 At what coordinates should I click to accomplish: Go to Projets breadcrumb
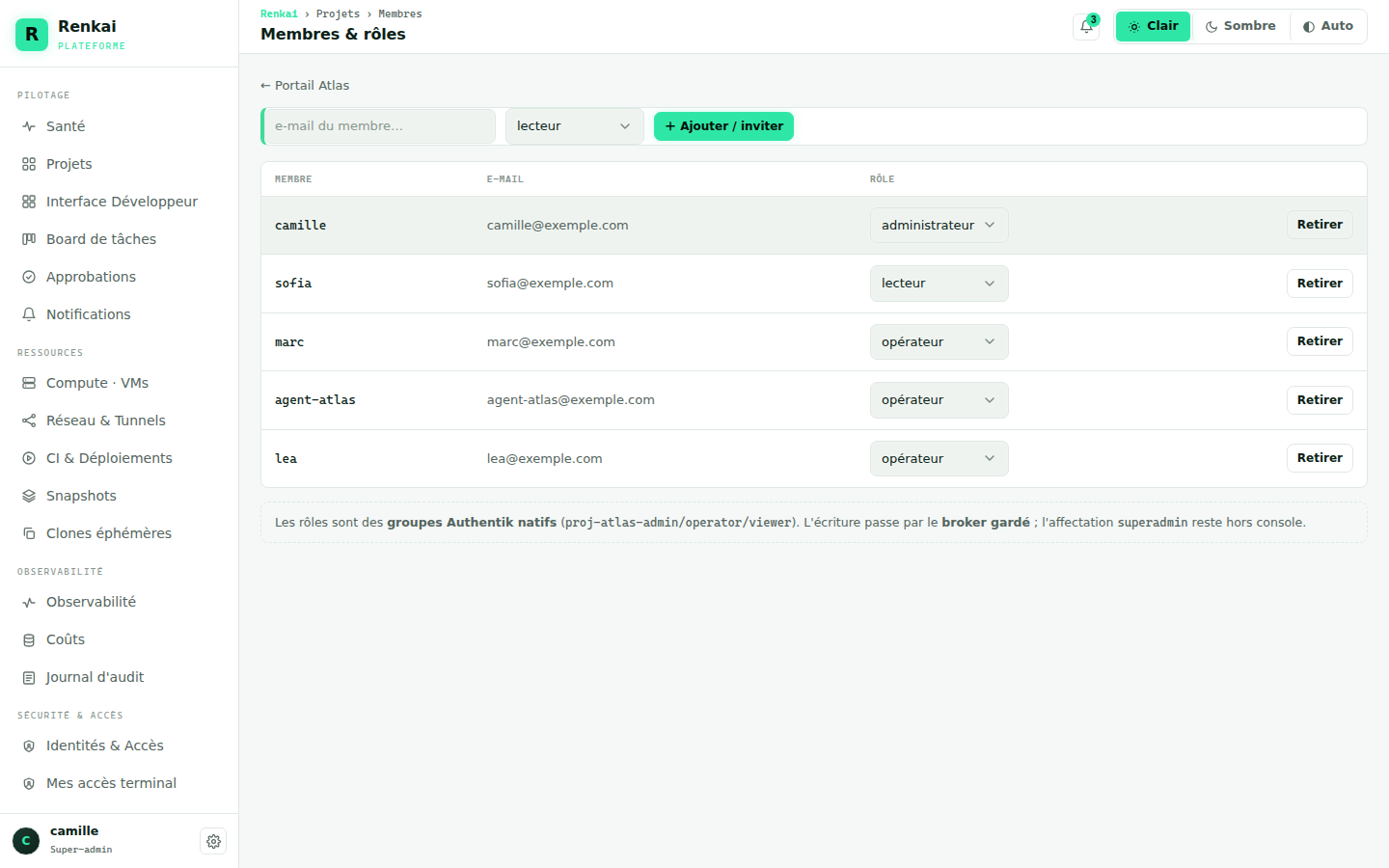pos(338,14)
